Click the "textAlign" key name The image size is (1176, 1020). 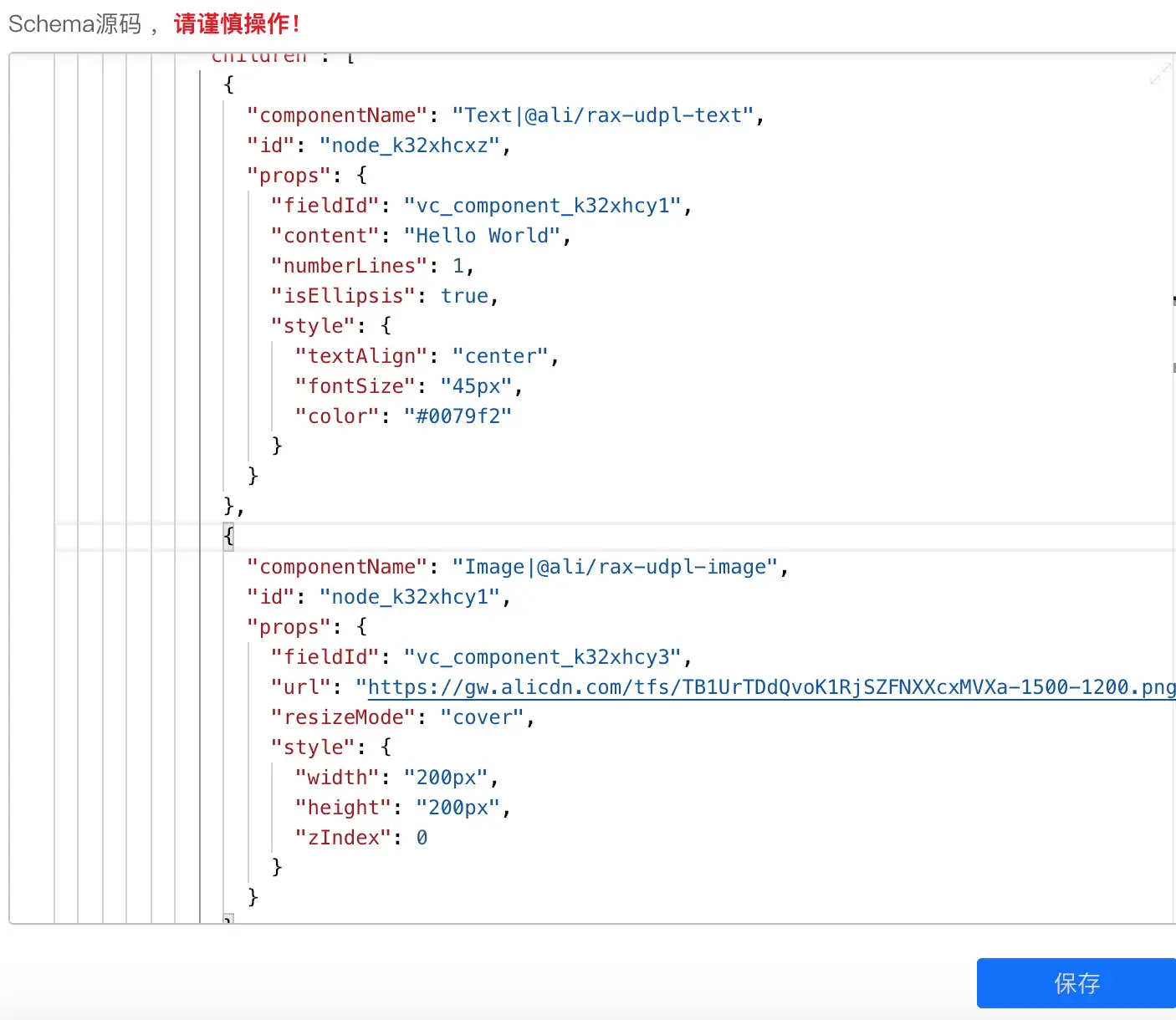pyautogui.click(x=361, y=356)
